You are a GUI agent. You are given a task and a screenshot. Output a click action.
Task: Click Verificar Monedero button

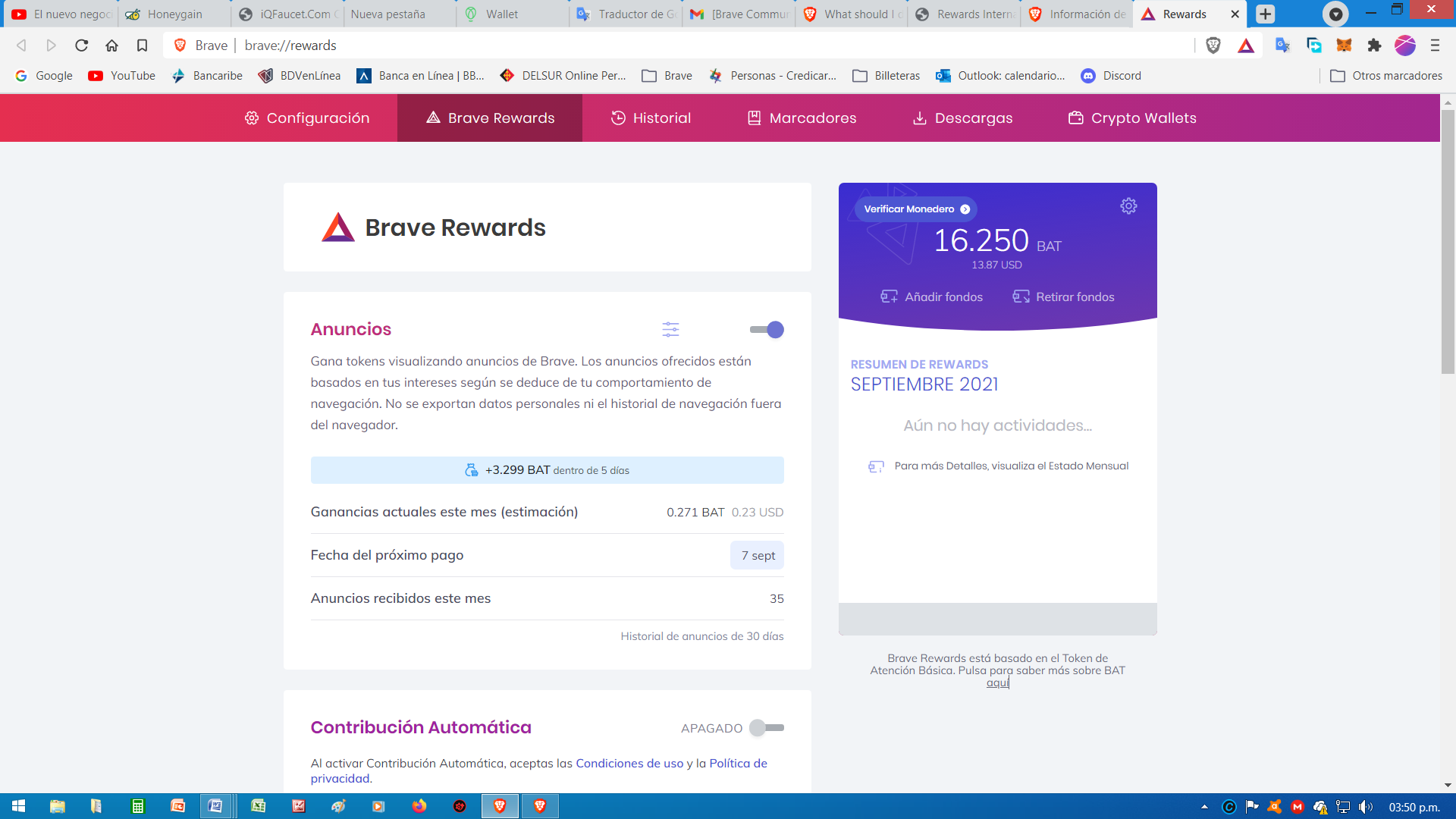916,209
